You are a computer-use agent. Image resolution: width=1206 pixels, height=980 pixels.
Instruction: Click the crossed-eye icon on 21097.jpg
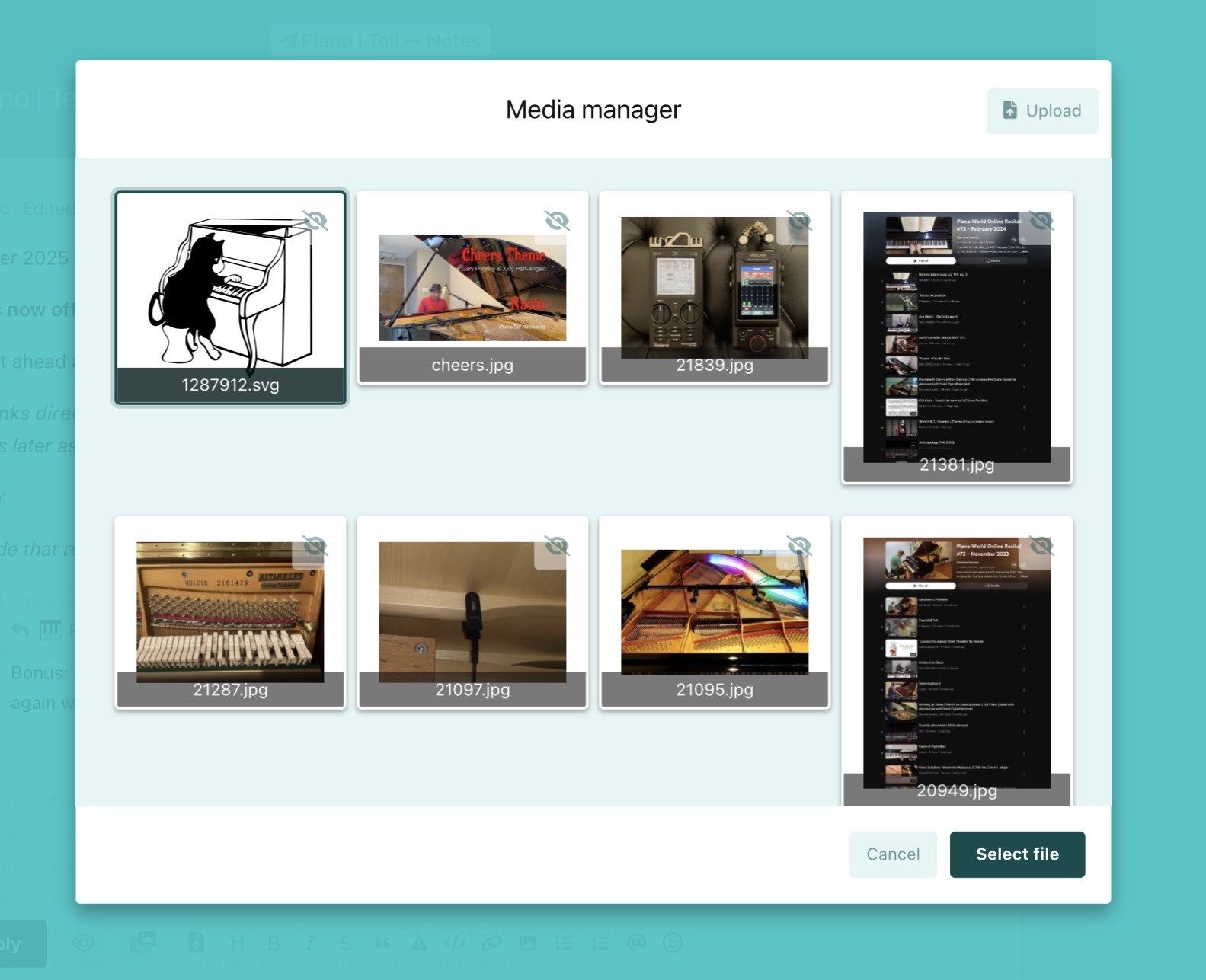coord(557,546)
